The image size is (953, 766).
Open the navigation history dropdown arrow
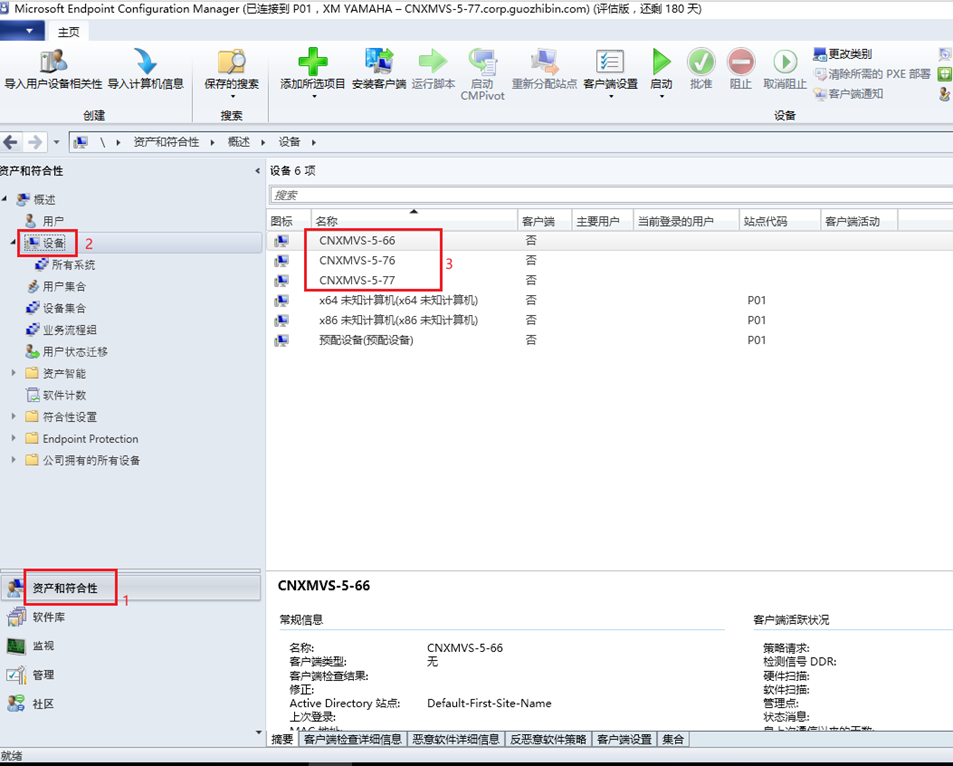pos(57,142)
